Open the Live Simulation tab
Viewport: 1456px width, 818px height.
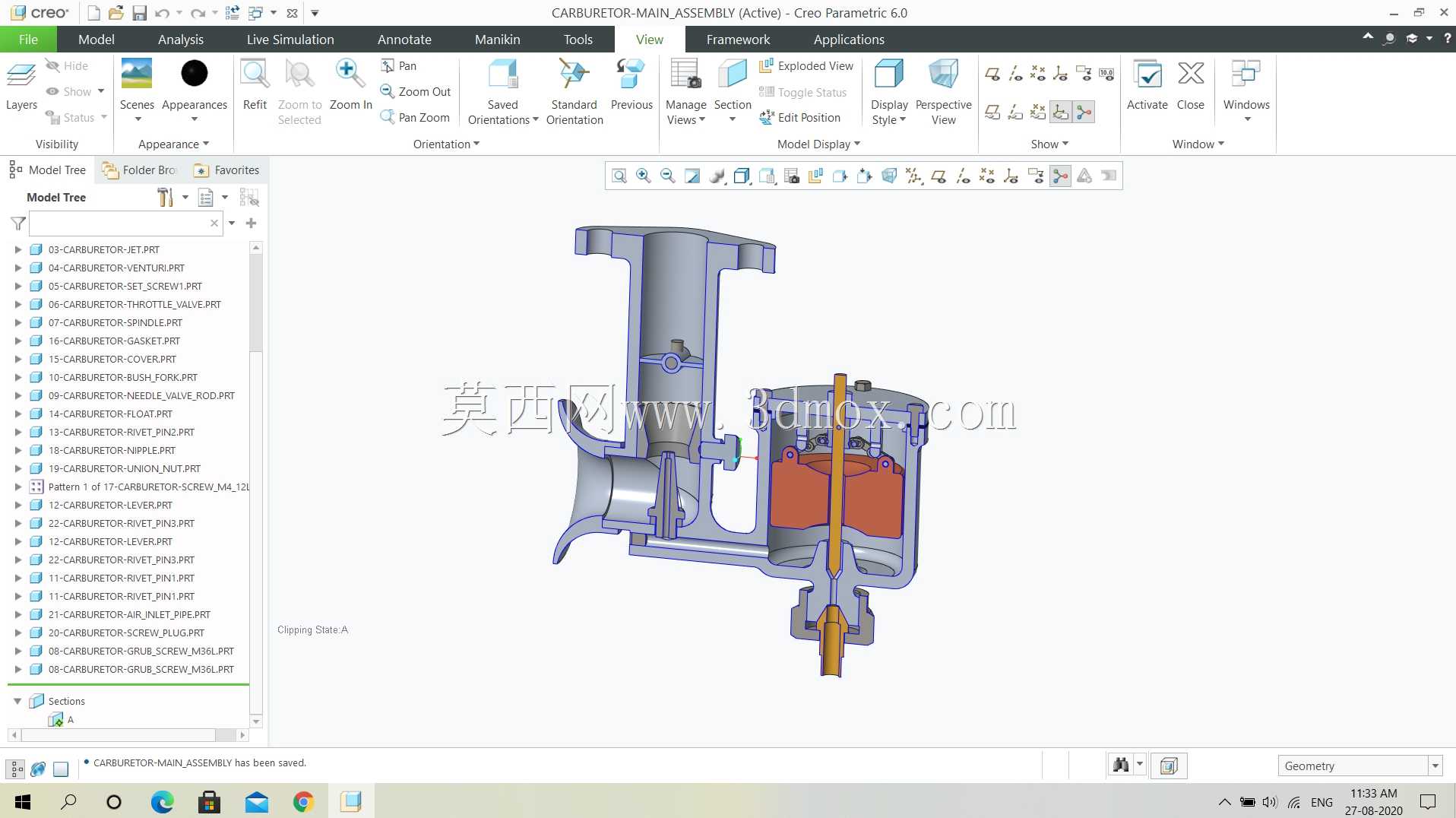click(290, 40)
